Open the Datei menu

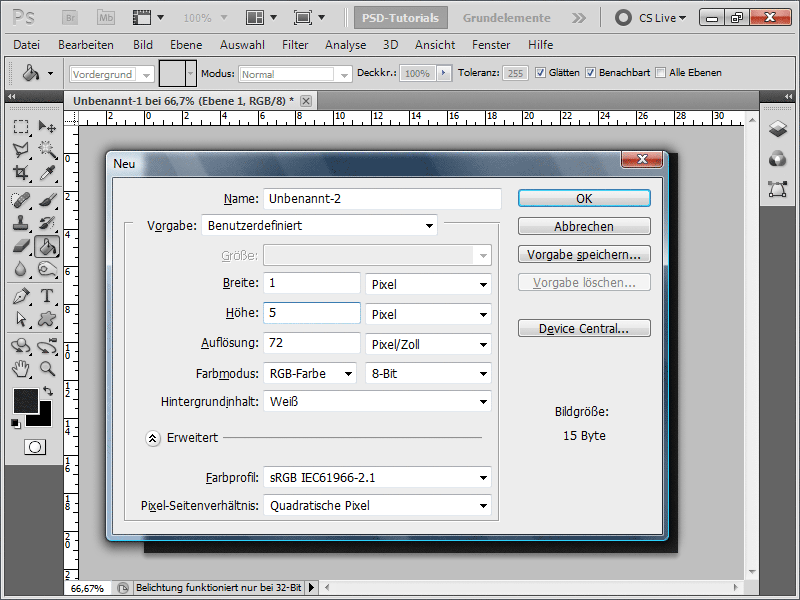pyautogui.click(x=27, y=45)
